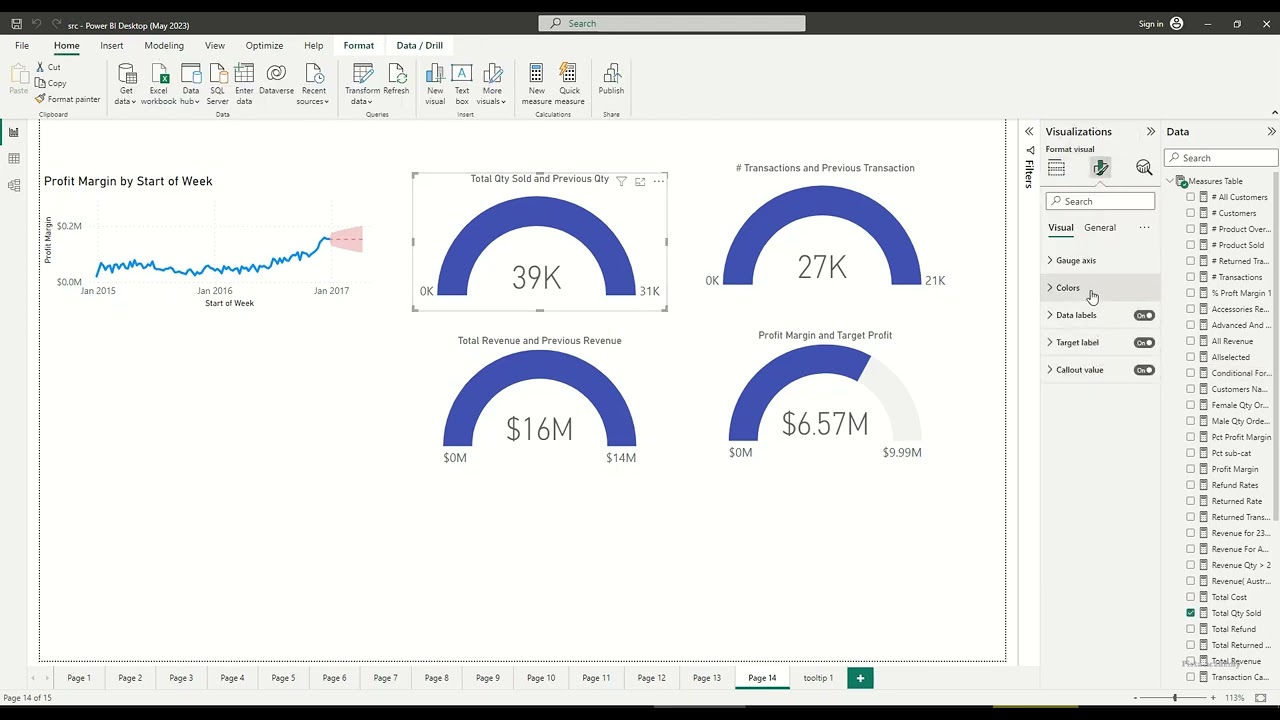Refresh the dataset

tap(396, 80)
